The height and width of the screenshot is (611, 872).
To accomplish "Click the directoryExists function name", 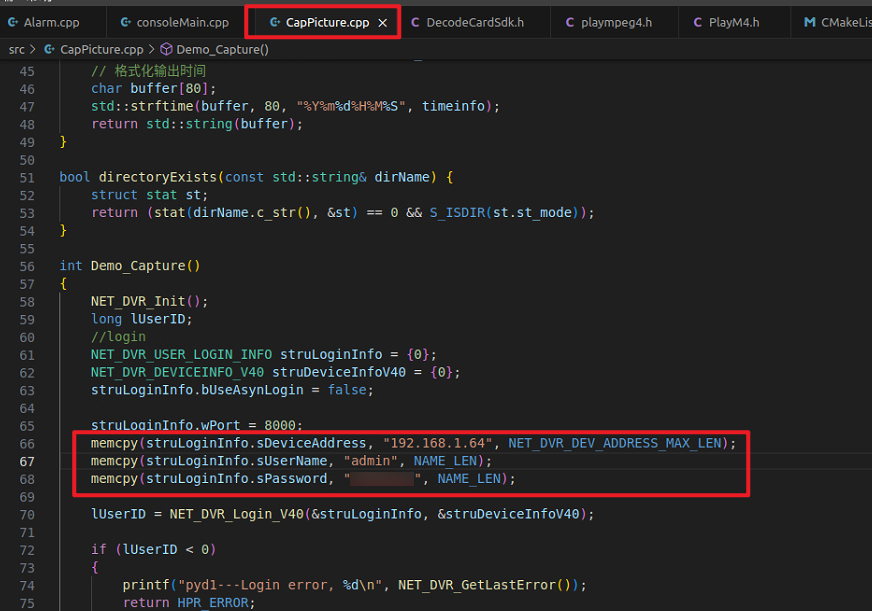I will [157, 177].
